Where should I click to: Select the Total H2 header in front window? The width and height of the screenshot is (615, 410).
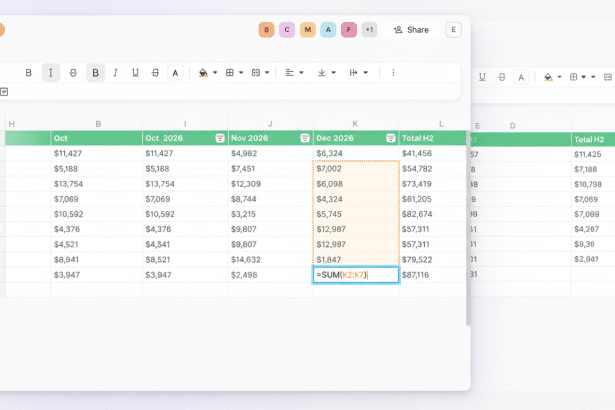coord(433,138)
